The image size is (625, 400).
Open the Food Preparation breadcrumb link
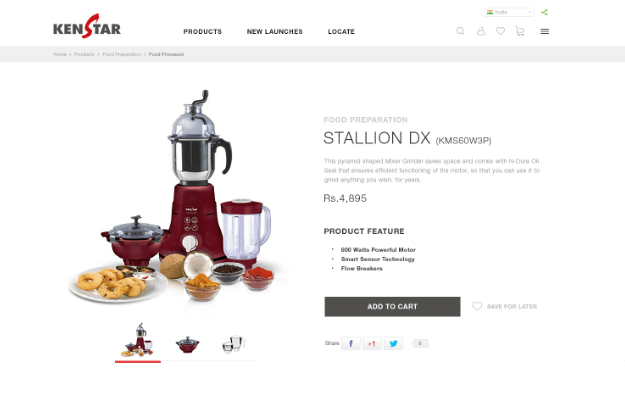(x=122, y=54)
